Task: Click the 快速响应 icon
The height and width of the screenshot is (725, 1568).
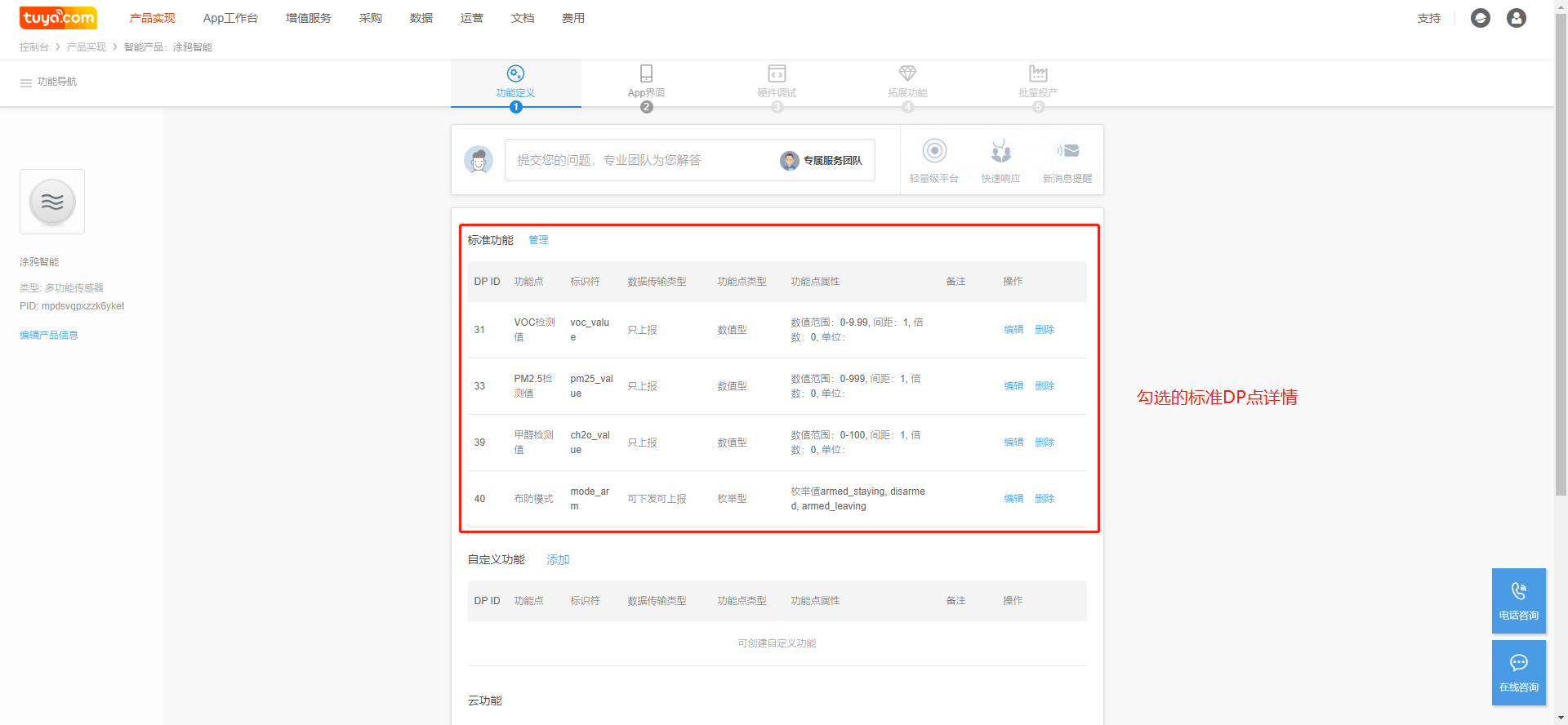Action: 1001,151
